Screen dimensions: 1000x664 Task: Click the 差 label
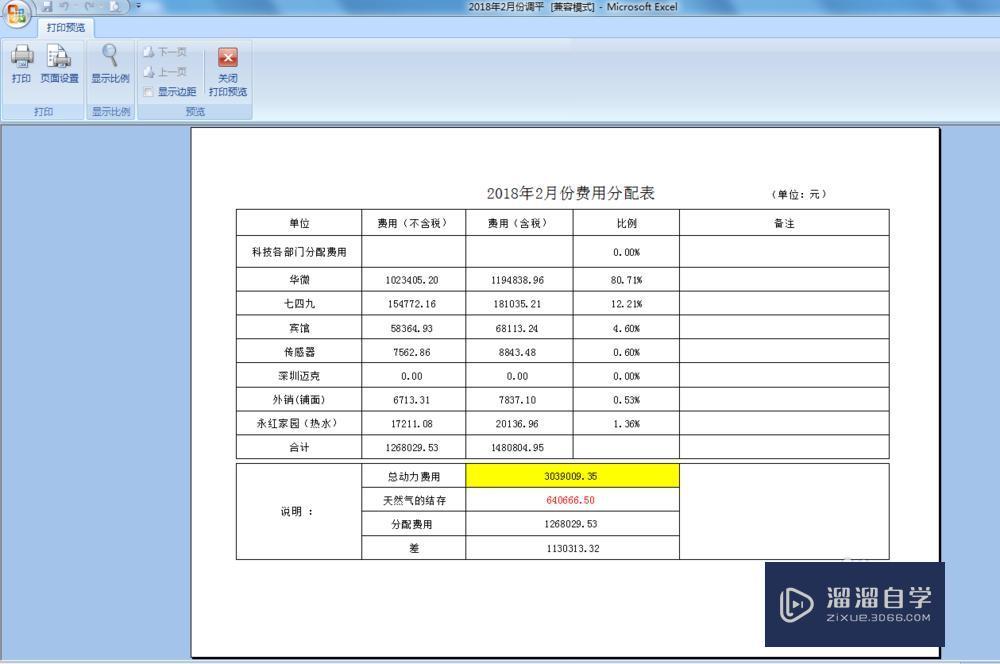coord(414,548)
